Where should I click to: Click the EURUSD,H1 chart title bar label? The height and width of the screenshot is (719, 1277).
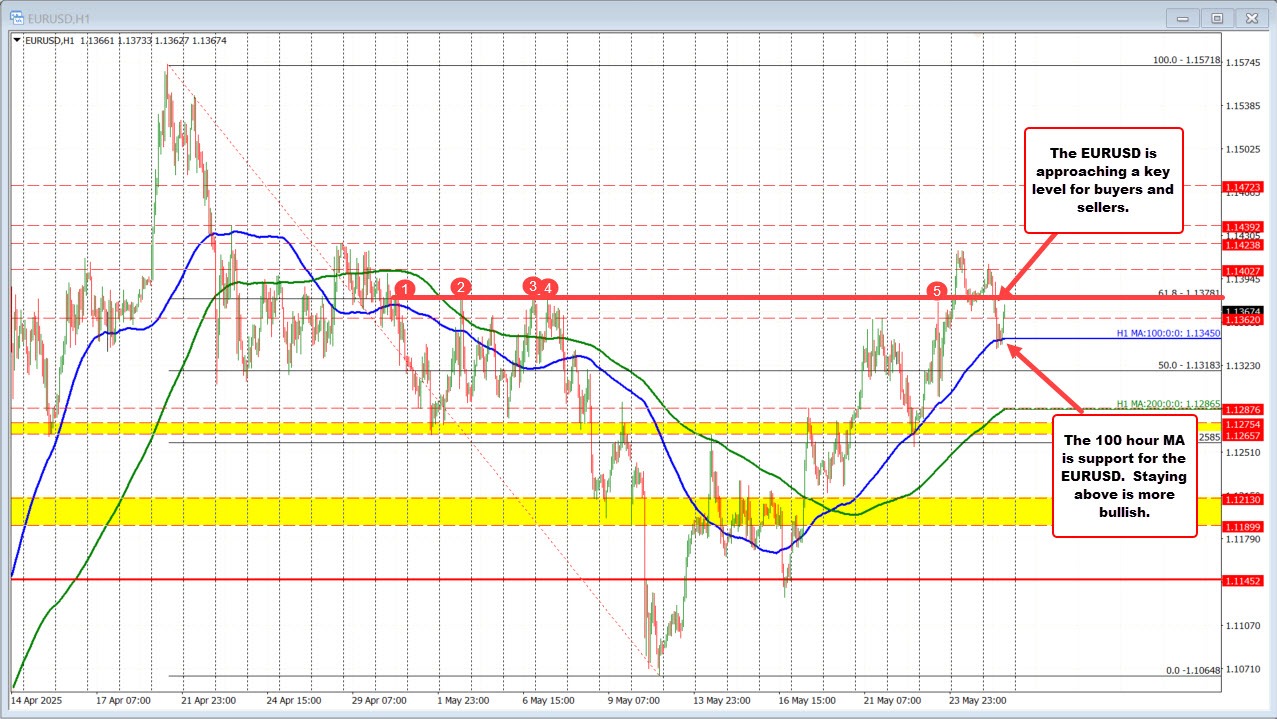(56, 17)
